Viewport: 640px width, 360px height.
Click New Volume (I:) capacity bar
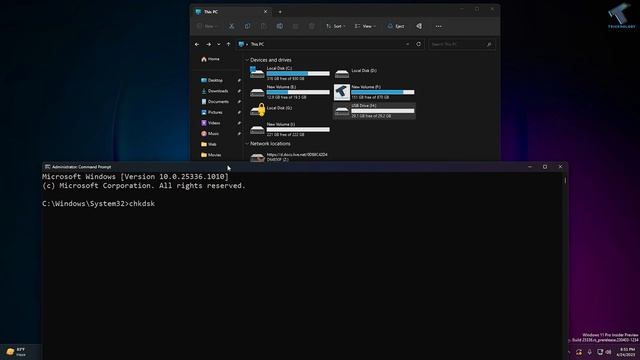click(x=298, y=130)
